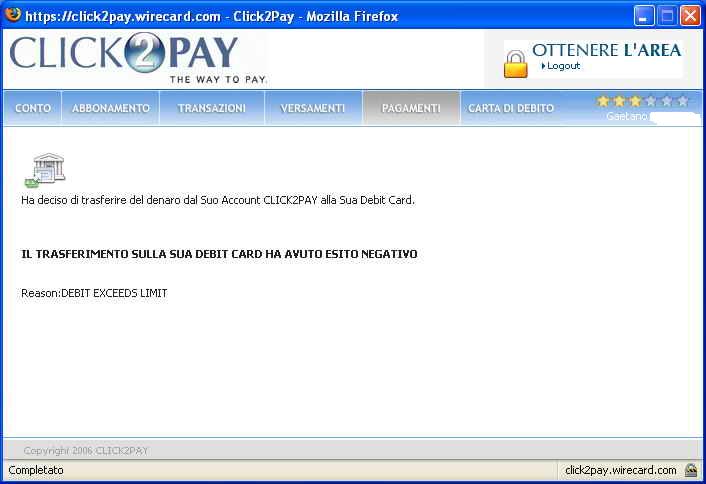Viewport: 706px width, 484px height.
Task: Open the PAGAMENTI tab
Action: (411, 108)
